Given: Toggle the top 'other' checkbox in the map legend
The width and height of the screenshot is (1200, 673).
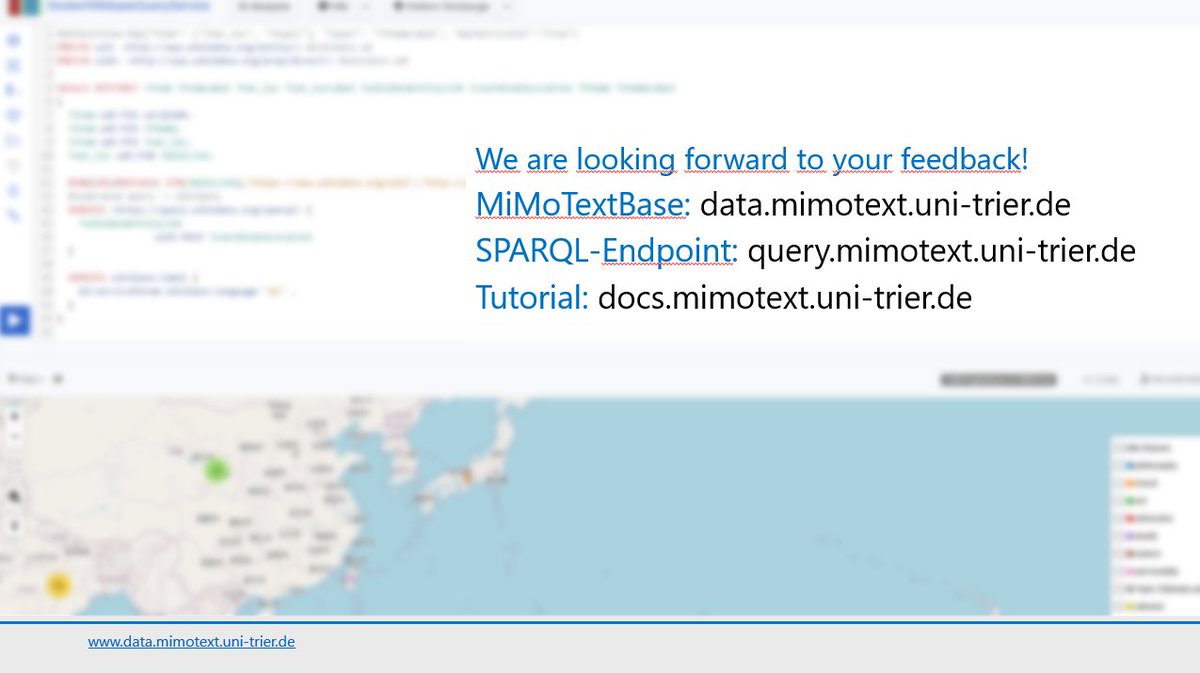Looking at the screenshot, I should (x=1117, y=446).
